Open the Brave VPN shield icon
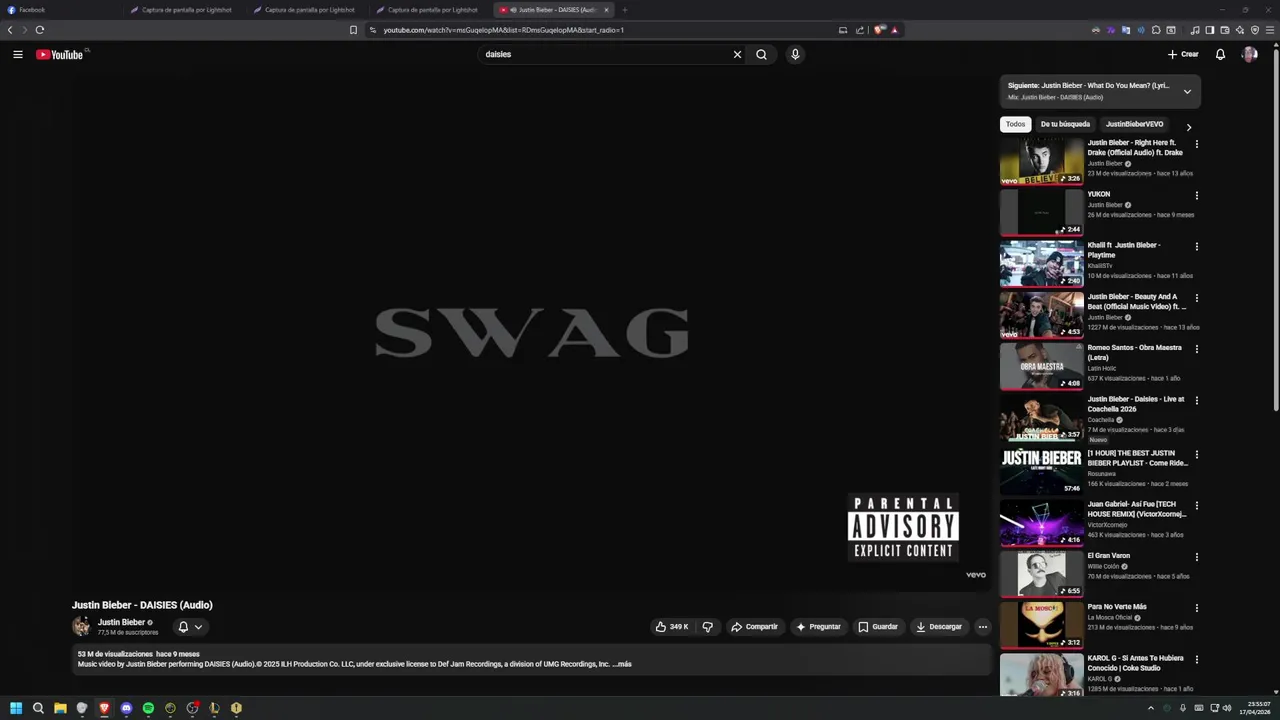1280x720 pixels. 1255,30
